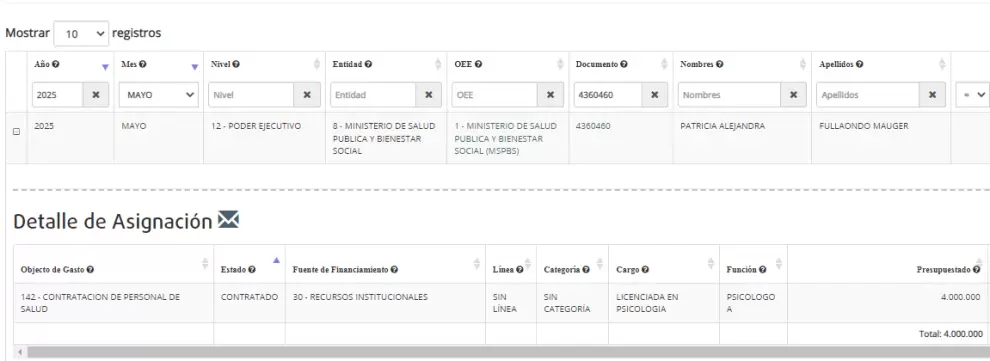The width and height of the screenshot is (990, 361).
Task: Click the help icon next to Entidad
Action: click(368, 64)
